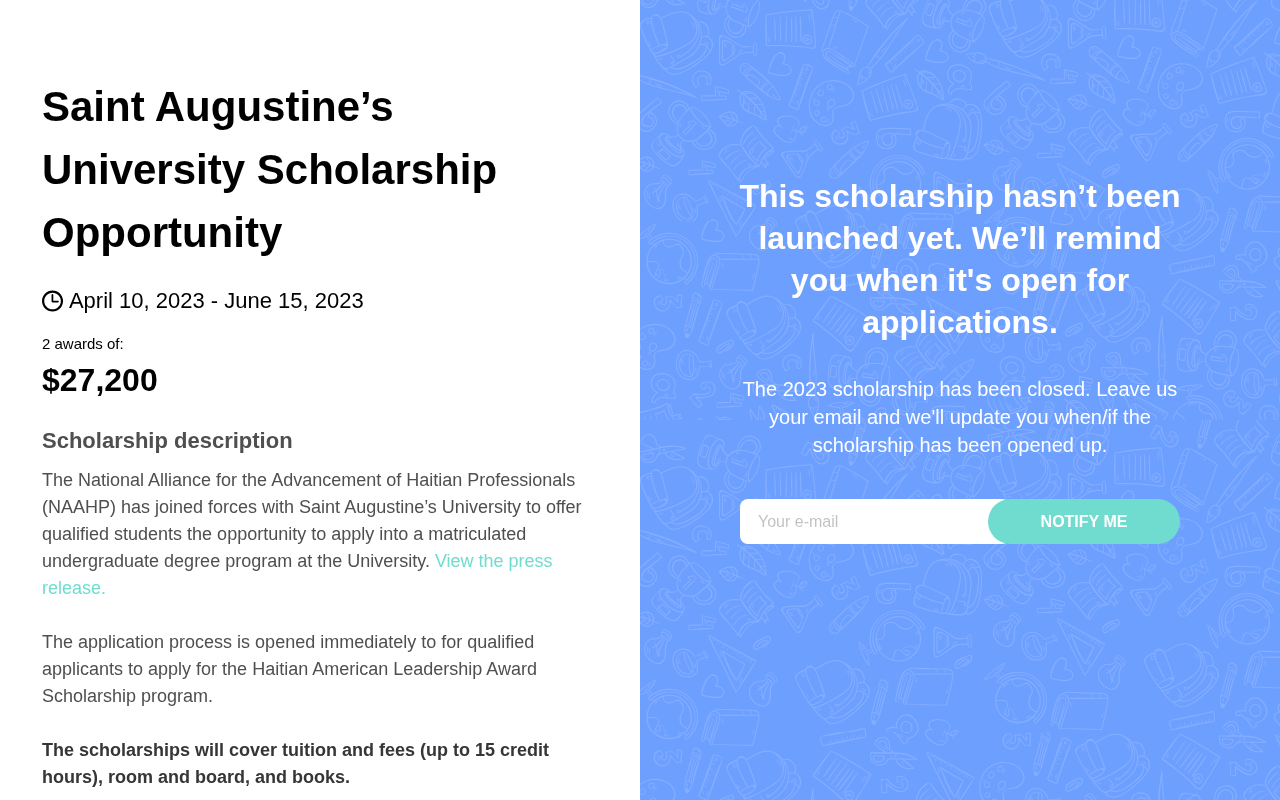Click "room and board, and books" bold text
Image resolution: width=1280 pixels, height=800 pixels.
pos(228,777)
